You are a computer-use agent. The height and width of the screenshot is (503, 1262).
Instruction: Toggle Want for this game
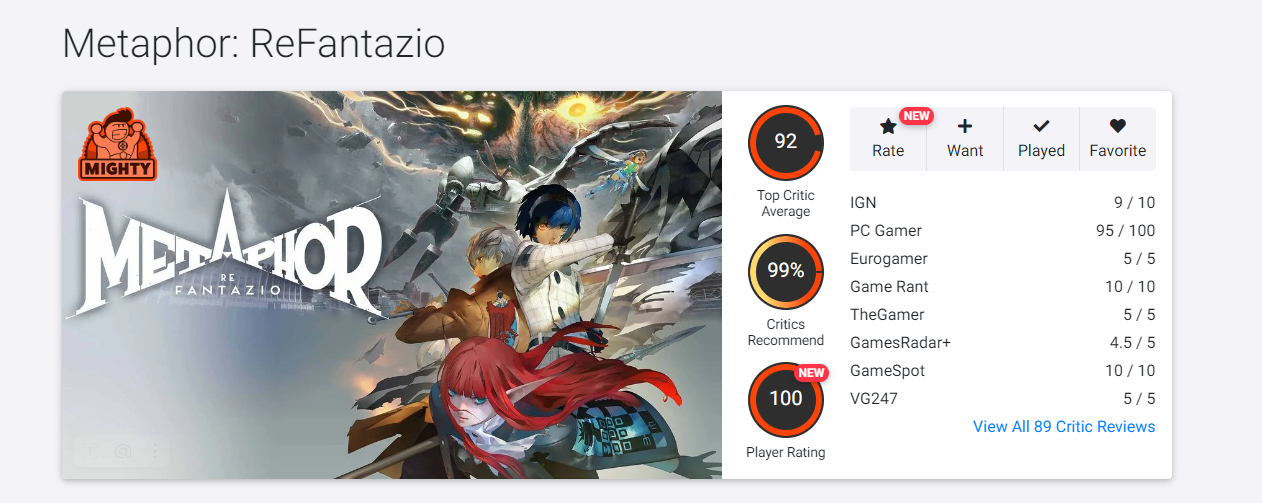[965, 139]
